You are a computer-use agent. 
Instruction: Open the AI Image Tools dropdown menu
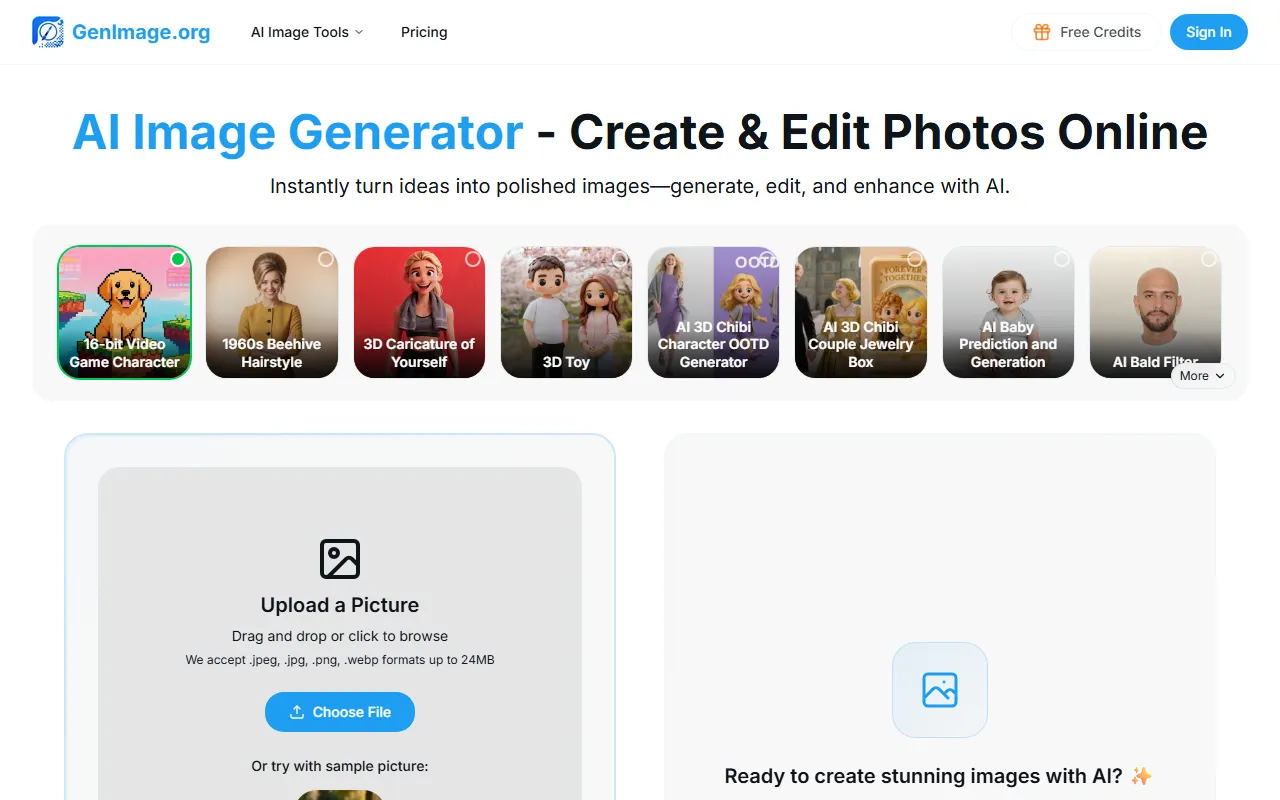click(307, 32)
